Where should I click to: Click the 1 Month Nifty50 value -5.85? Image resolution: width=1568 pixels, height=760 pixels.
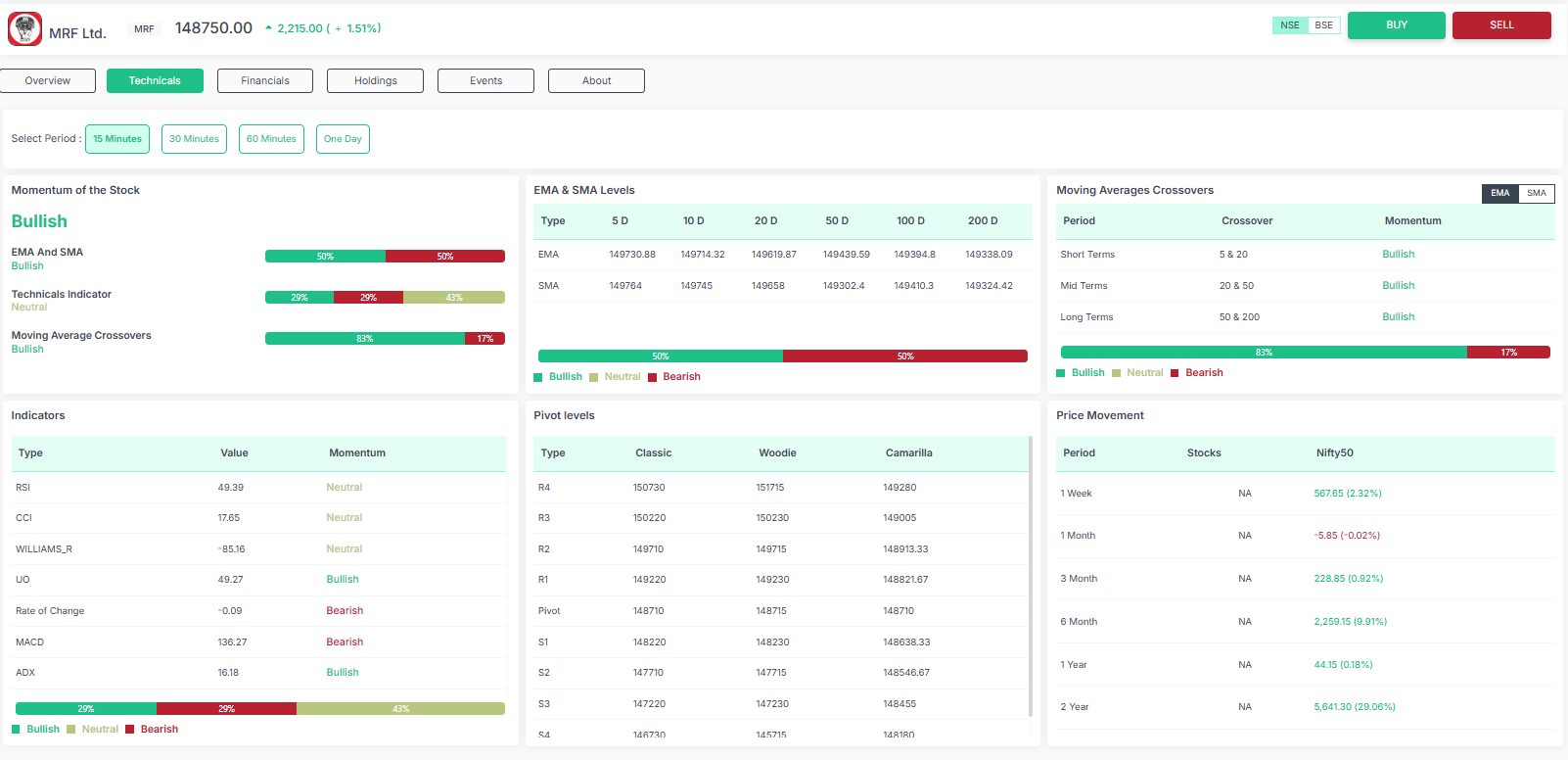[x=1347, y=536]
